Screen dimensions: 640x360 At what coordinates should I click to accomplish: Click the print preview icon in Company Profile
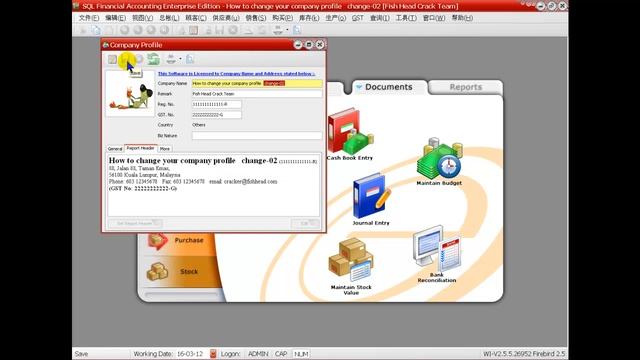click(x=190, y=60)
